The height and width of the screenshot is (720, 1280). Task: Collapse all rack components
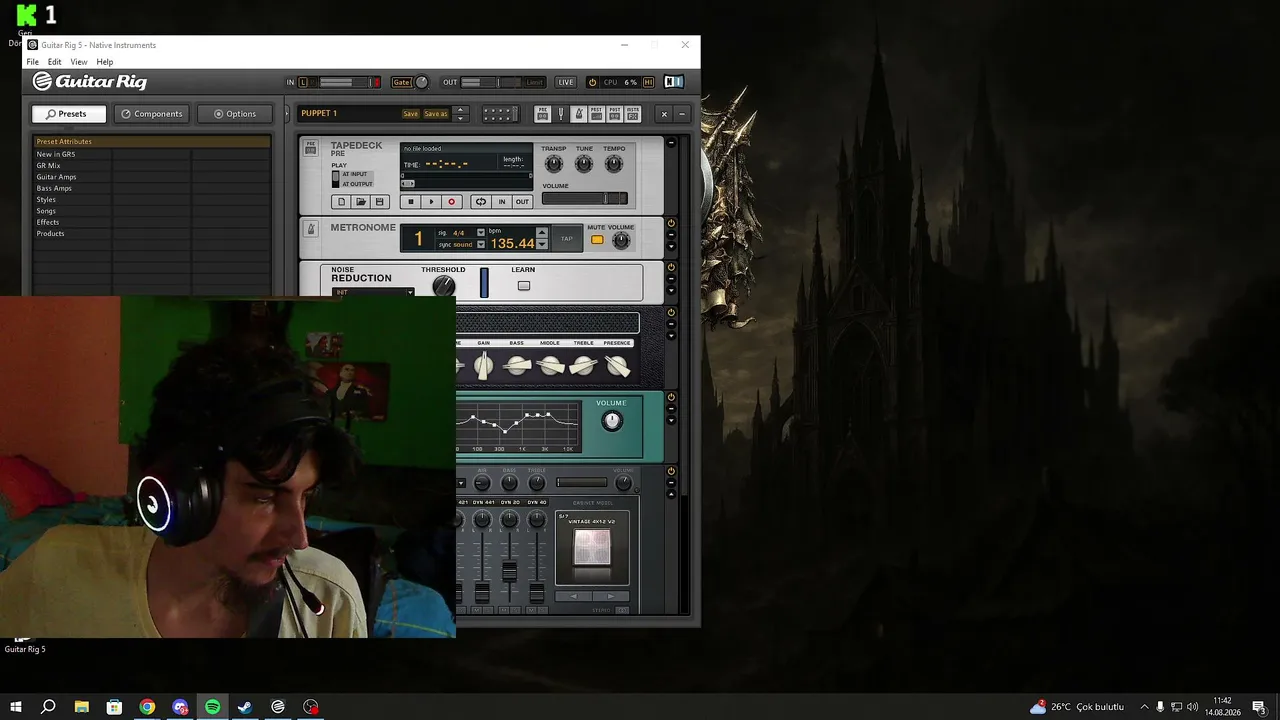pos(682,114)
